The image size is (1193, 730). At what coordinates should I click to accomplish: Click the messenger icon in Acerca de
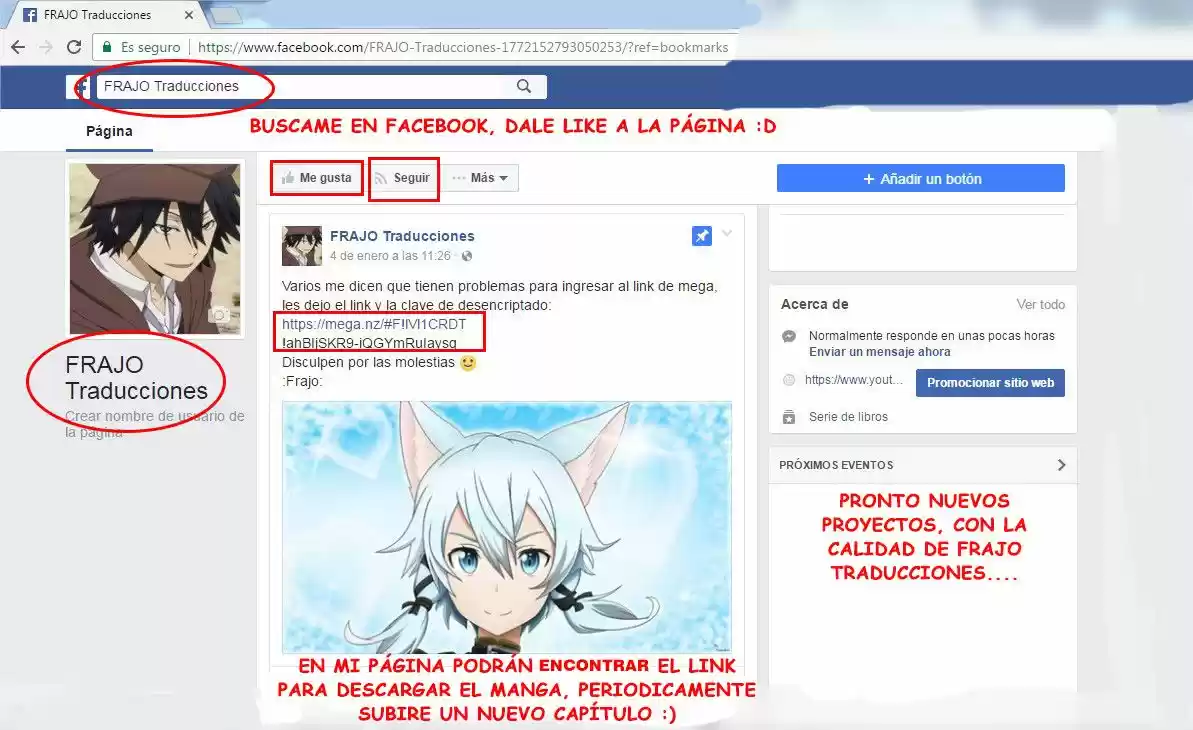pos(789,336)
